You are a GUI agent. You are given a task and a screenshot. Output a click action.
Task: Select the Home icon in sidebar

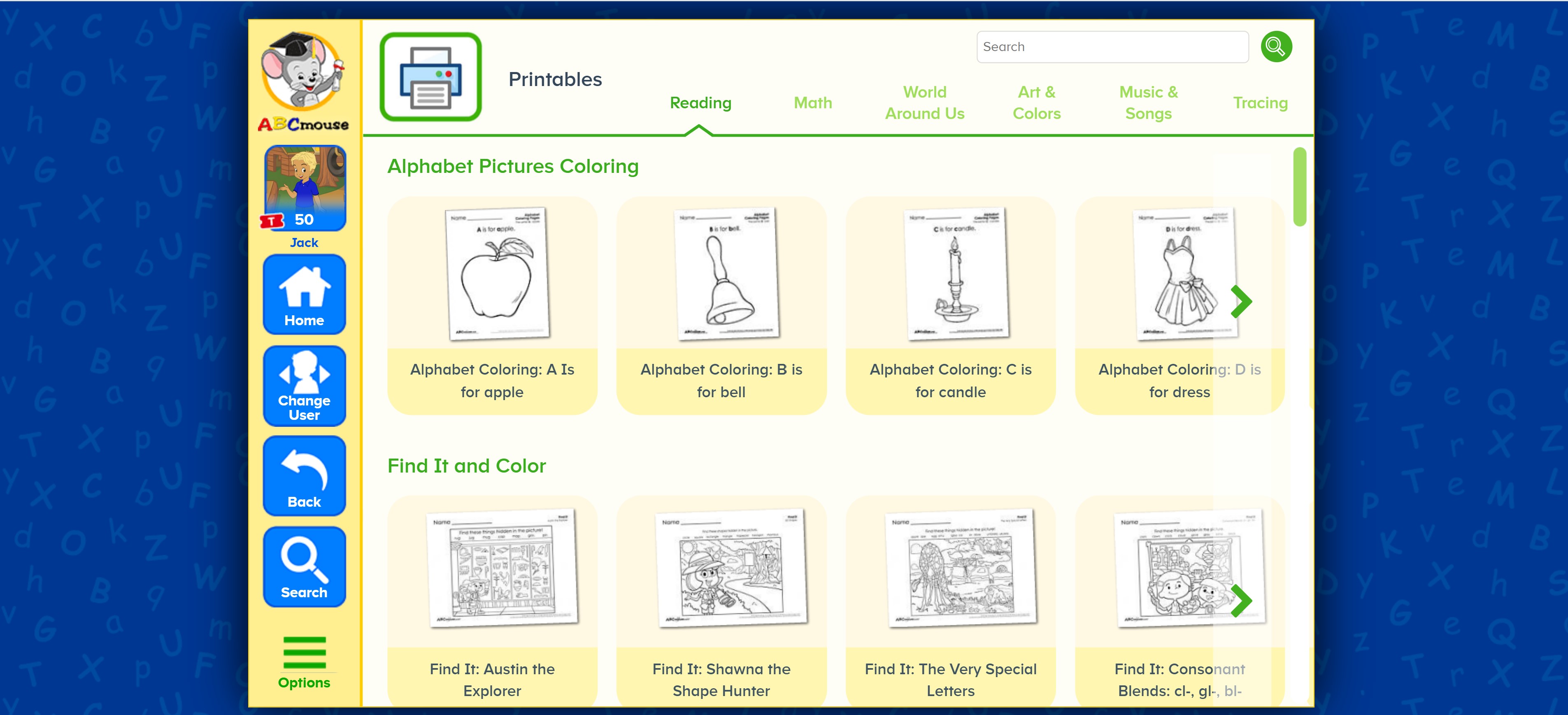[304, 293]
